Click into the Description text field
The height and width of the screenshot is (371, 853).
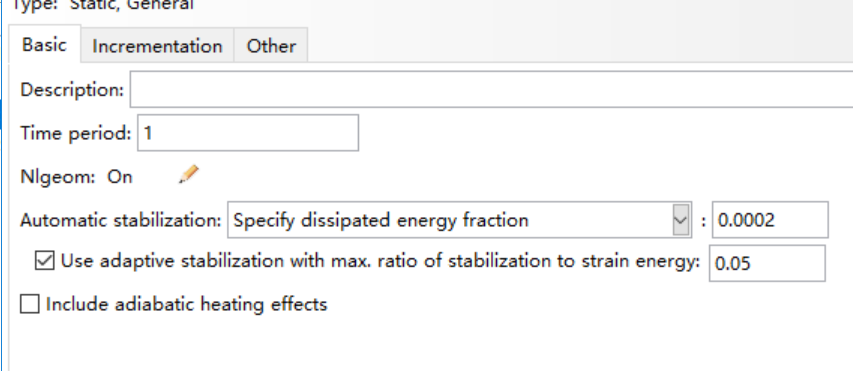pos(491,89)
